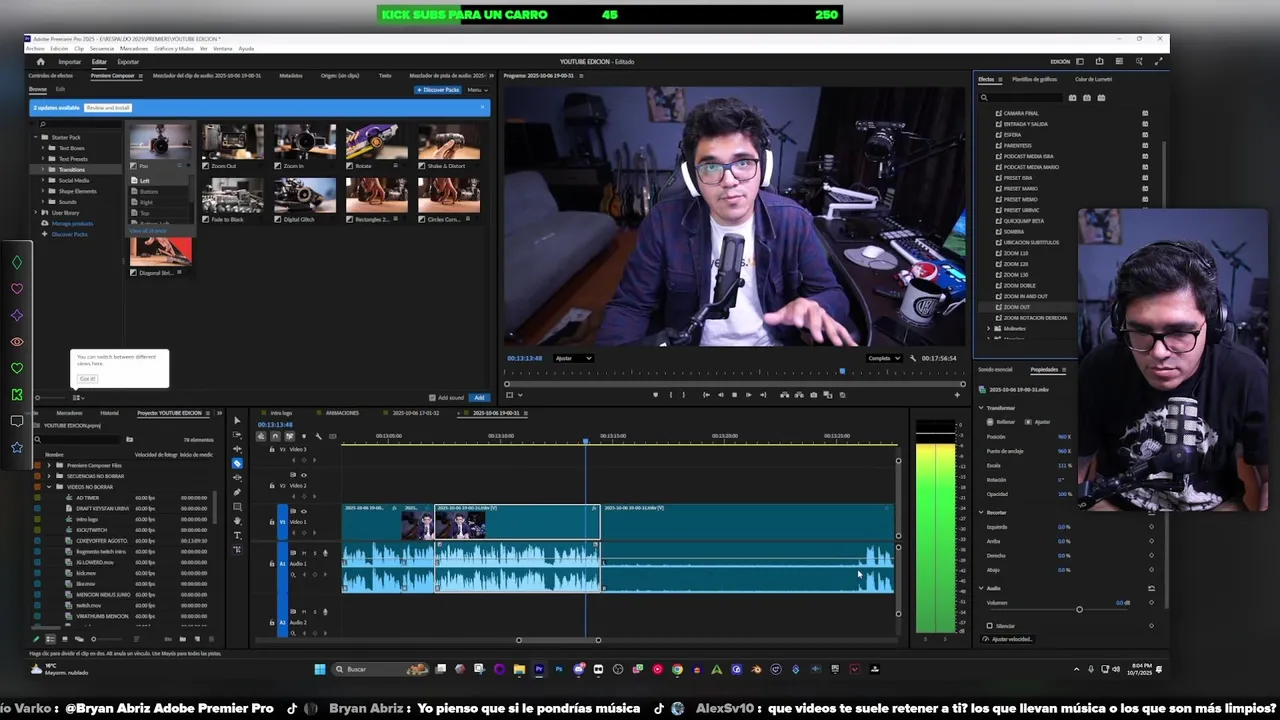Viewport: 1280px width, 720px height.
Task: Select the Rectangle tool in the tools panel
Action: point(237,506)
